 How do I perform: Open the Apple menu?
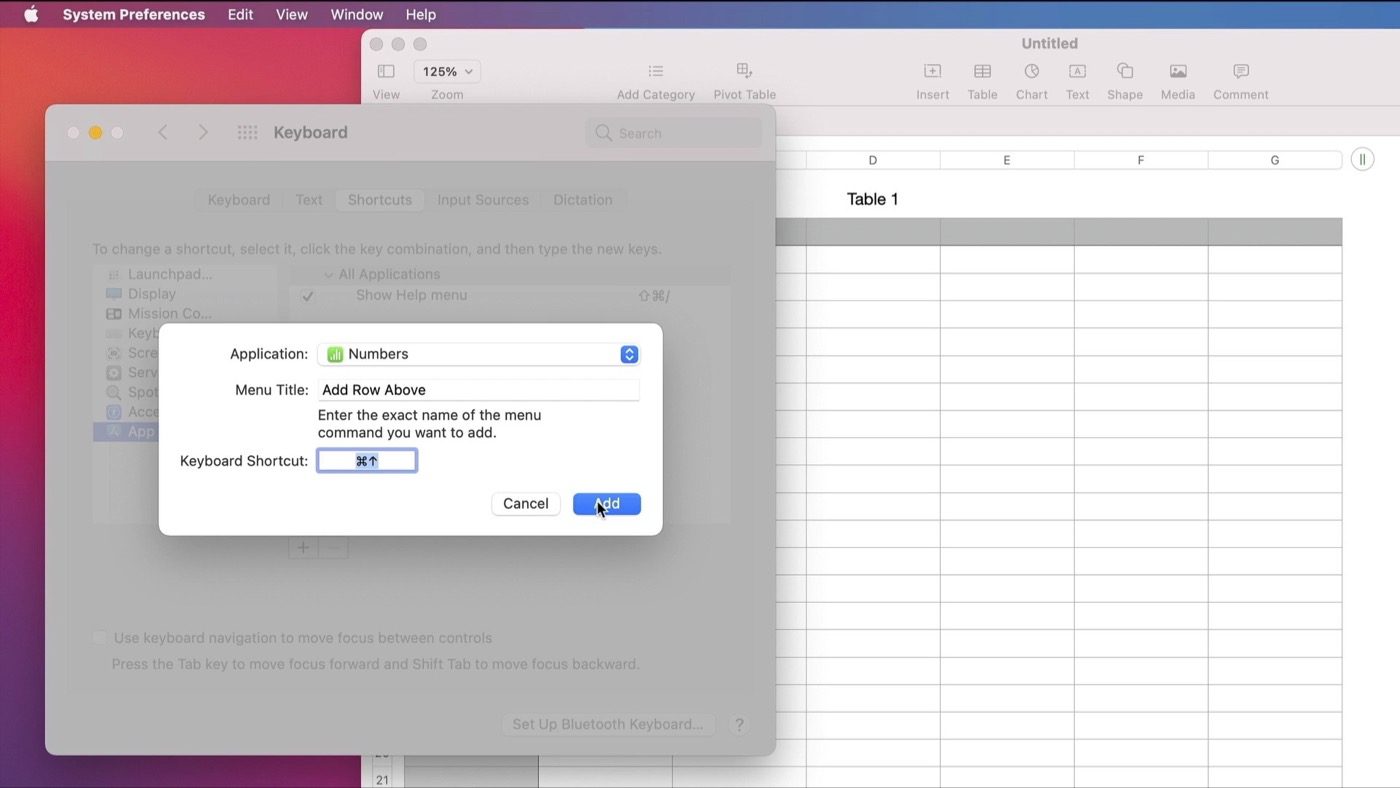point(31,15)
